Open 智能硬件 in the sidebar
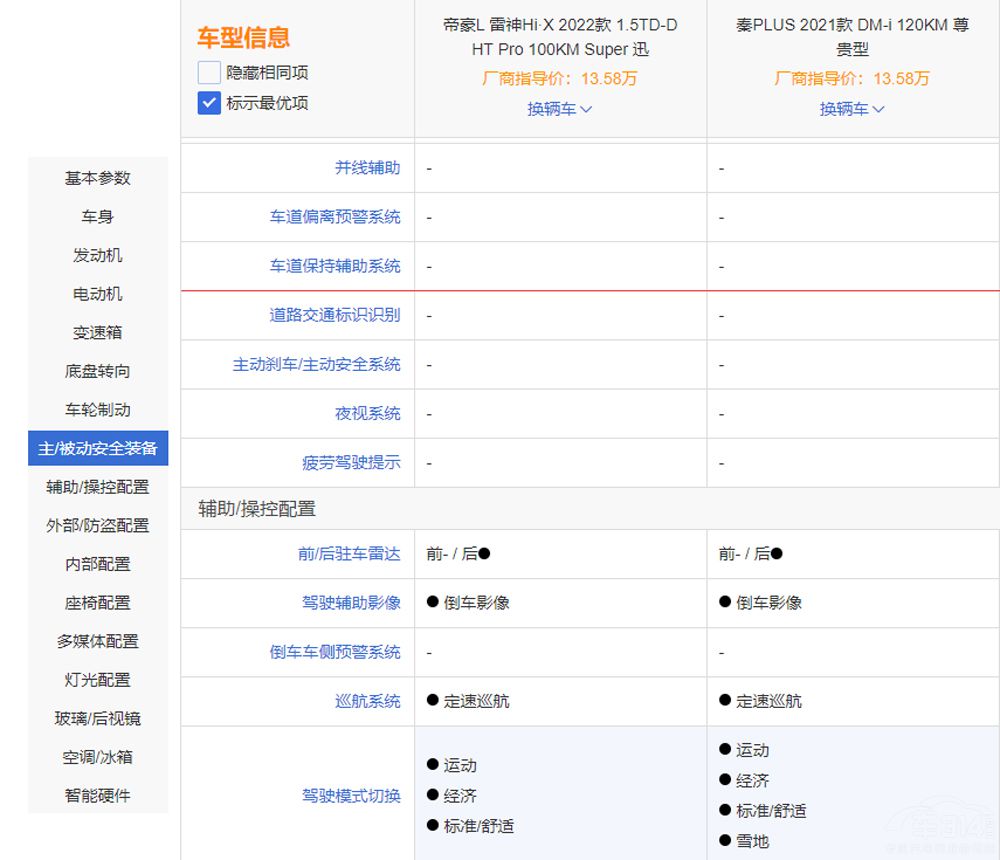This screenshot has height=860, width=1000. (98, 796)
